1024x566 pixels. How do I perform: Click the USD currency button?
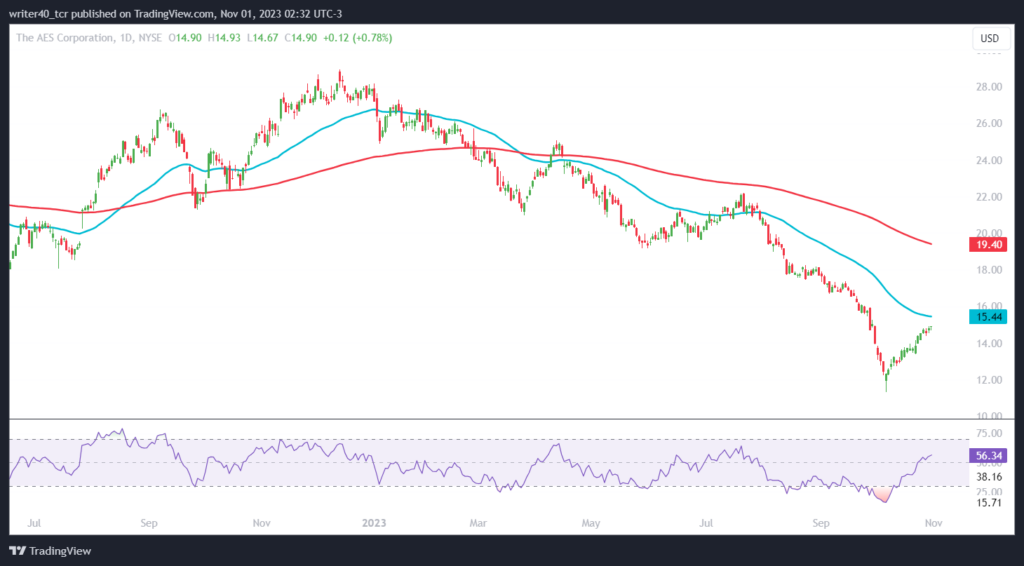coord(989,39)
